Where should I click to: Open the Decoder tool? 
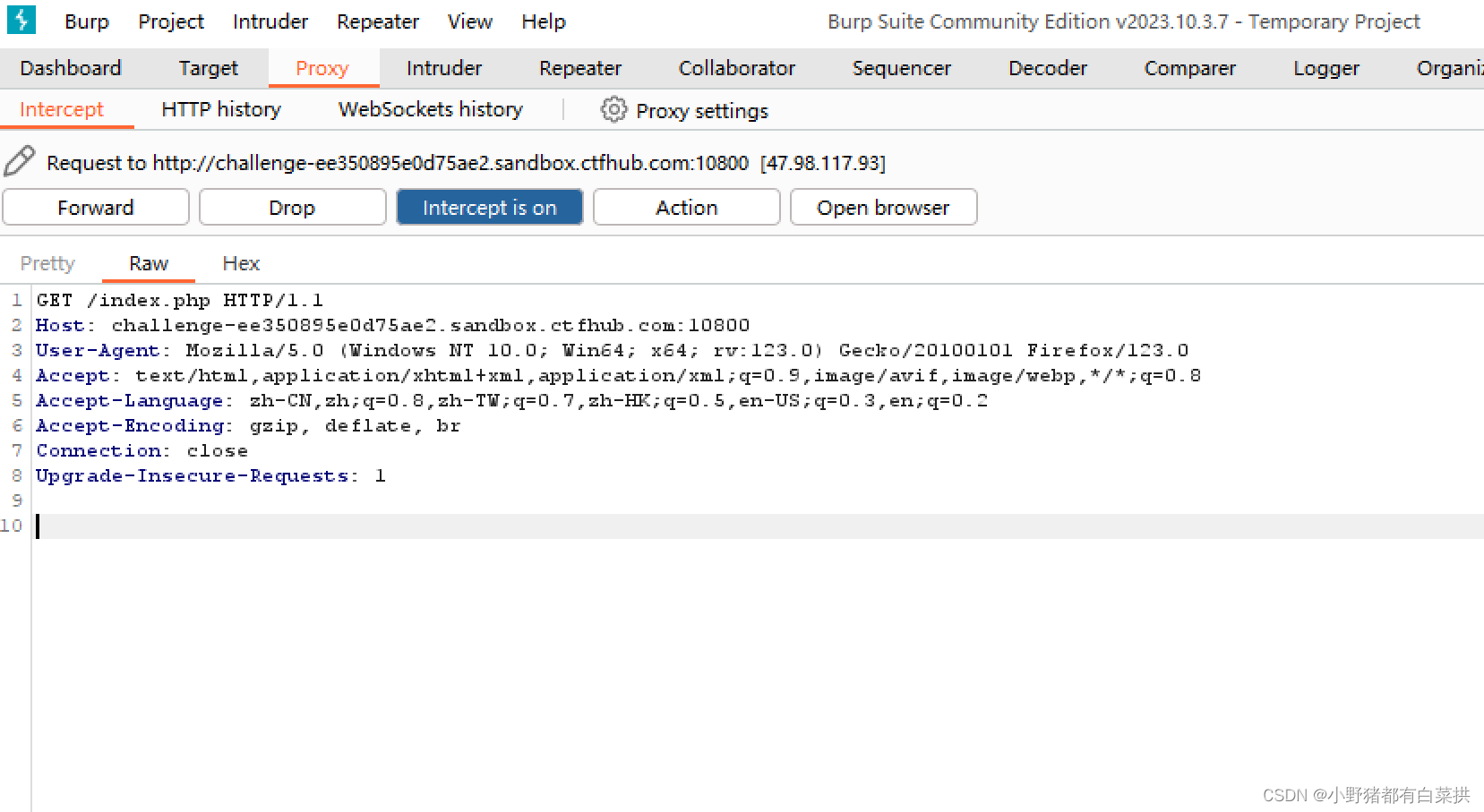click(x=1047, y=67)
